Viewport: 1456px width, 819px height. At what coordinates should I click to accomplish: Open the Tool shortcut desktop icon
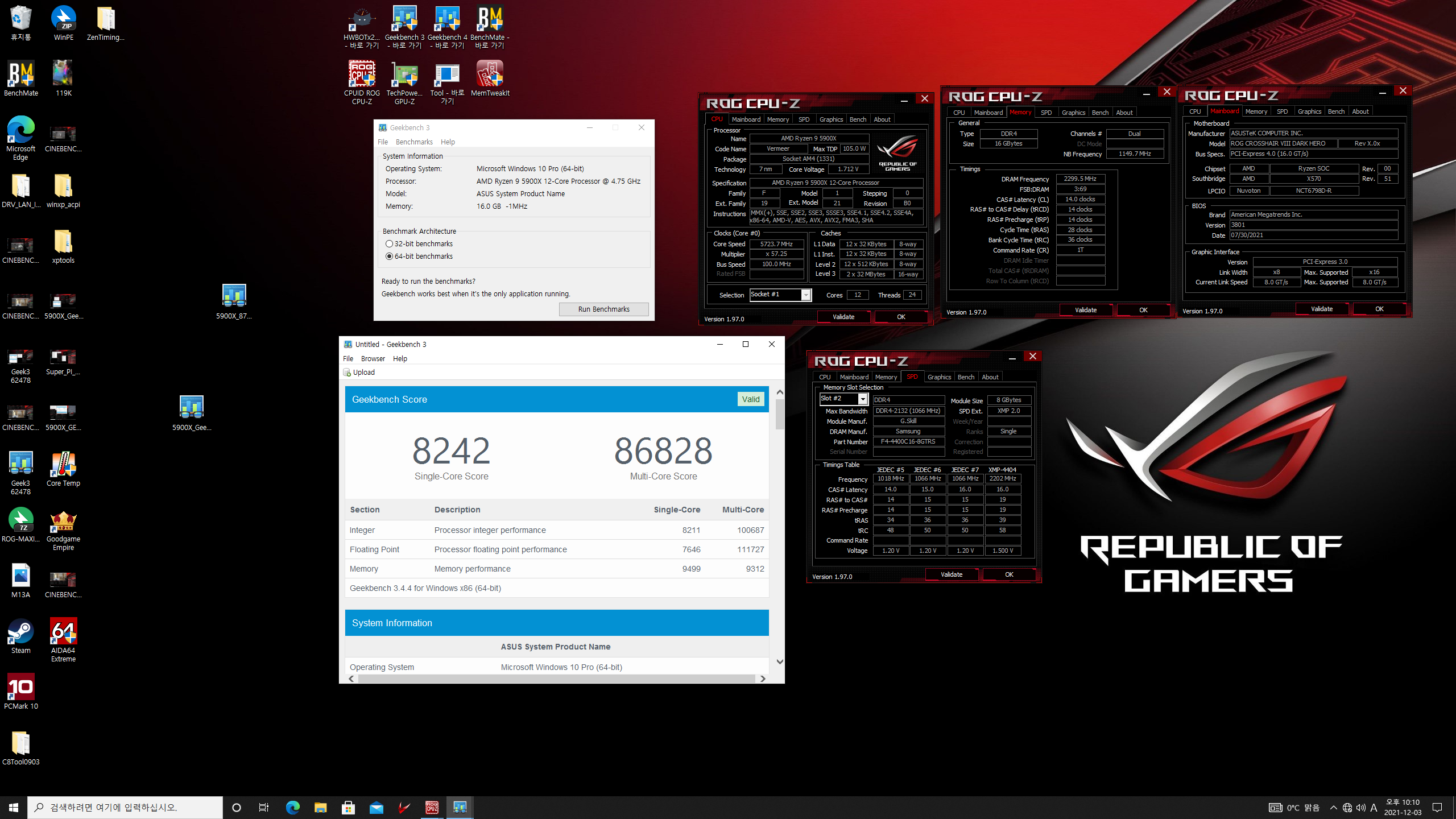(448, 82)
